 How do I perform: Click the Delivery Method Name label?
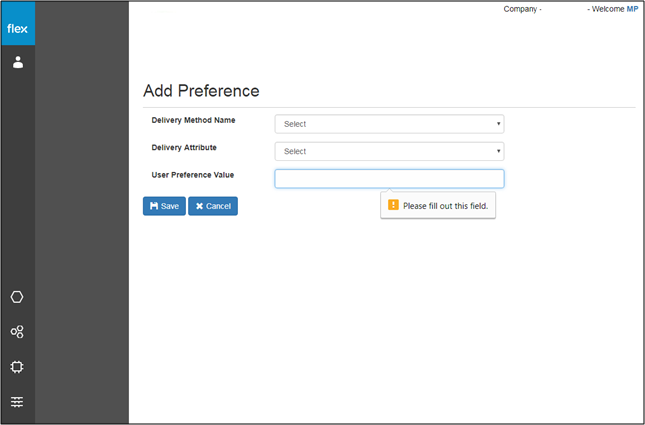click(193, 120)
